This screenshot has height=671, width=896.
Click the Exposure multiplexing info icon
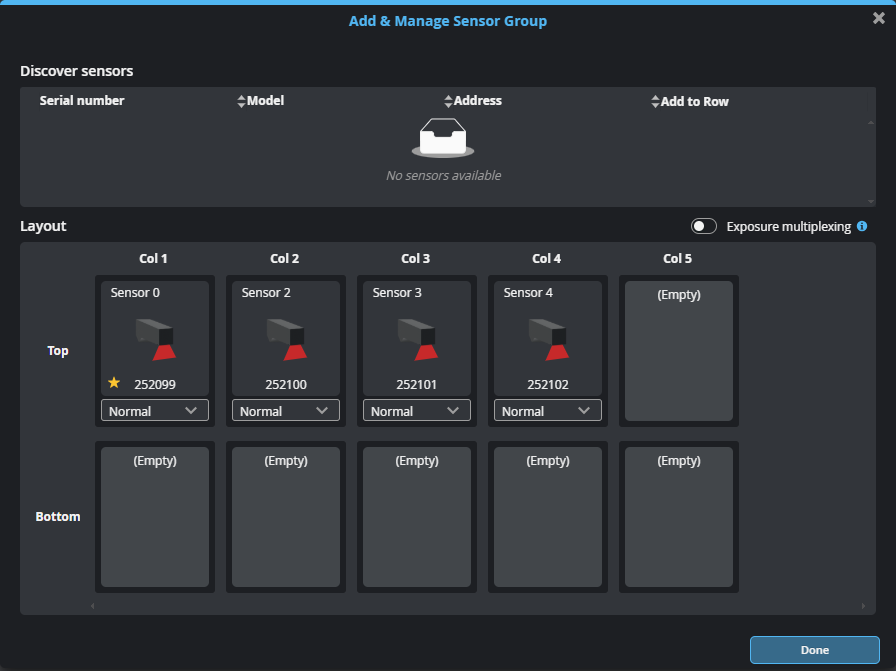(862, 227)
